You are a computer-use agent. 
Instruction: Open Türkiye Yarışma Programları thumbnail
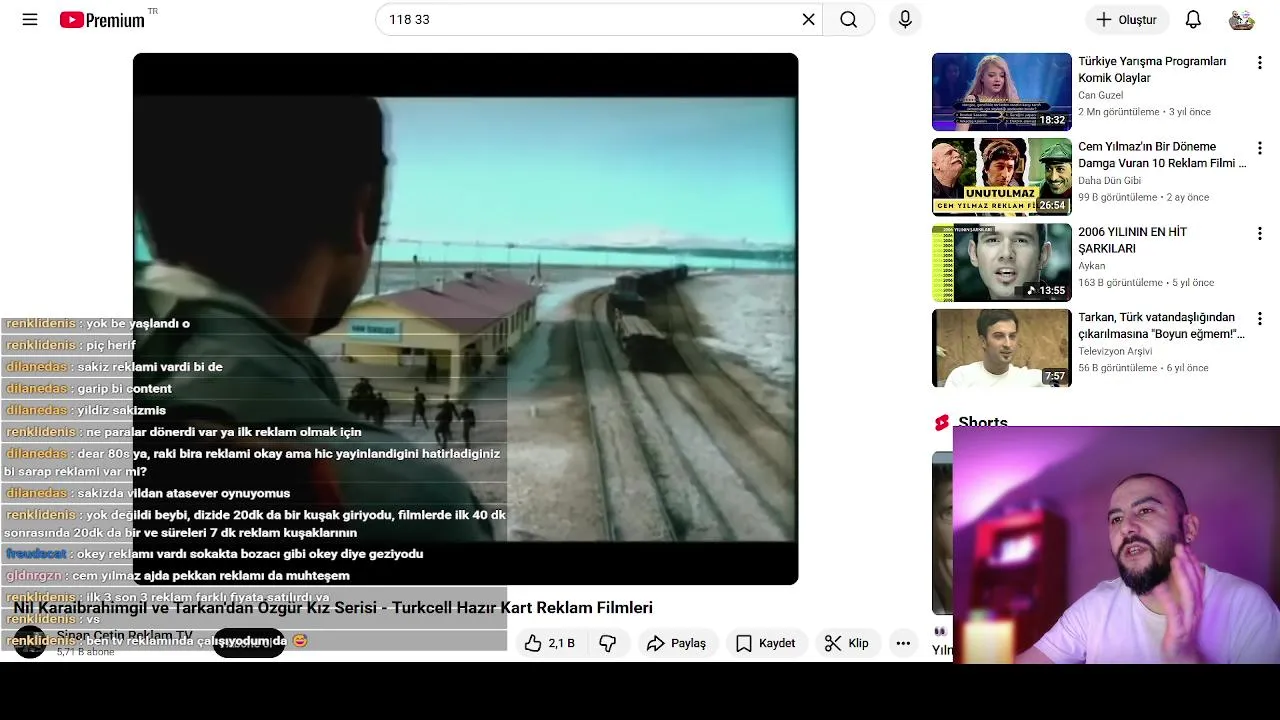(1001, 92)
